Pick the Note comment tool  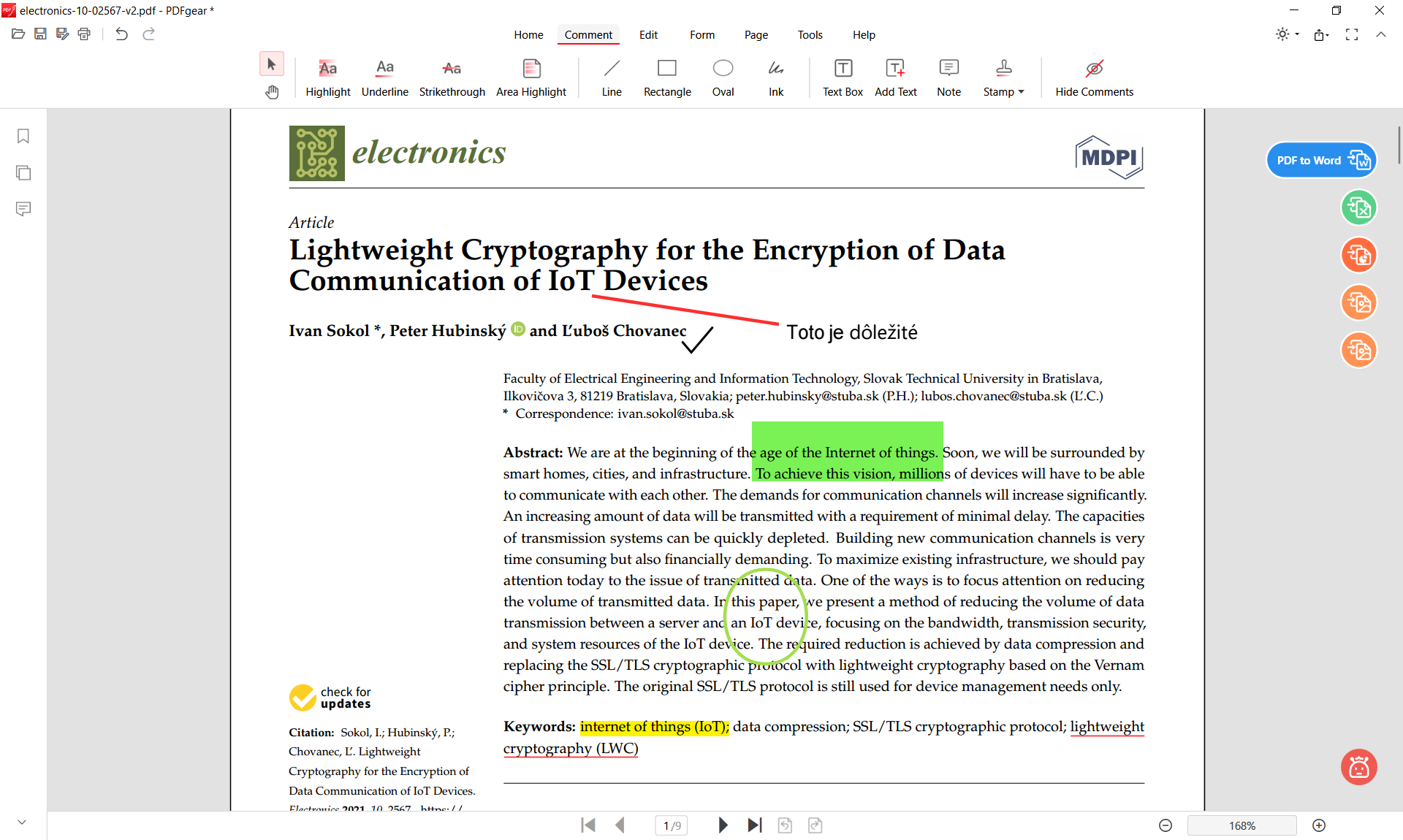click(948, 77)
